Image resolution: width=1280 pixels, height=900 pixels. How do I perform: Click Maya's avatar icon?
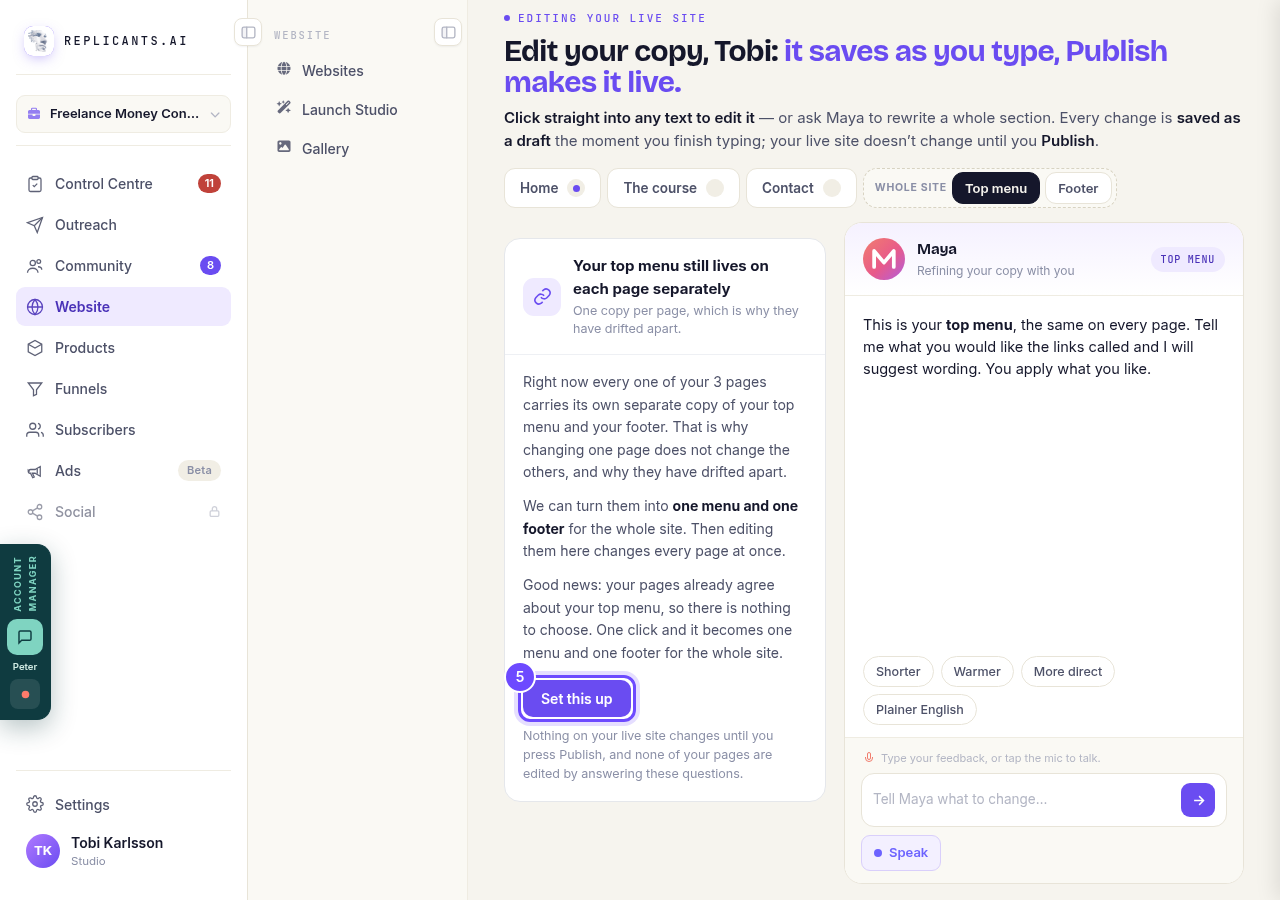click(884, 259)
